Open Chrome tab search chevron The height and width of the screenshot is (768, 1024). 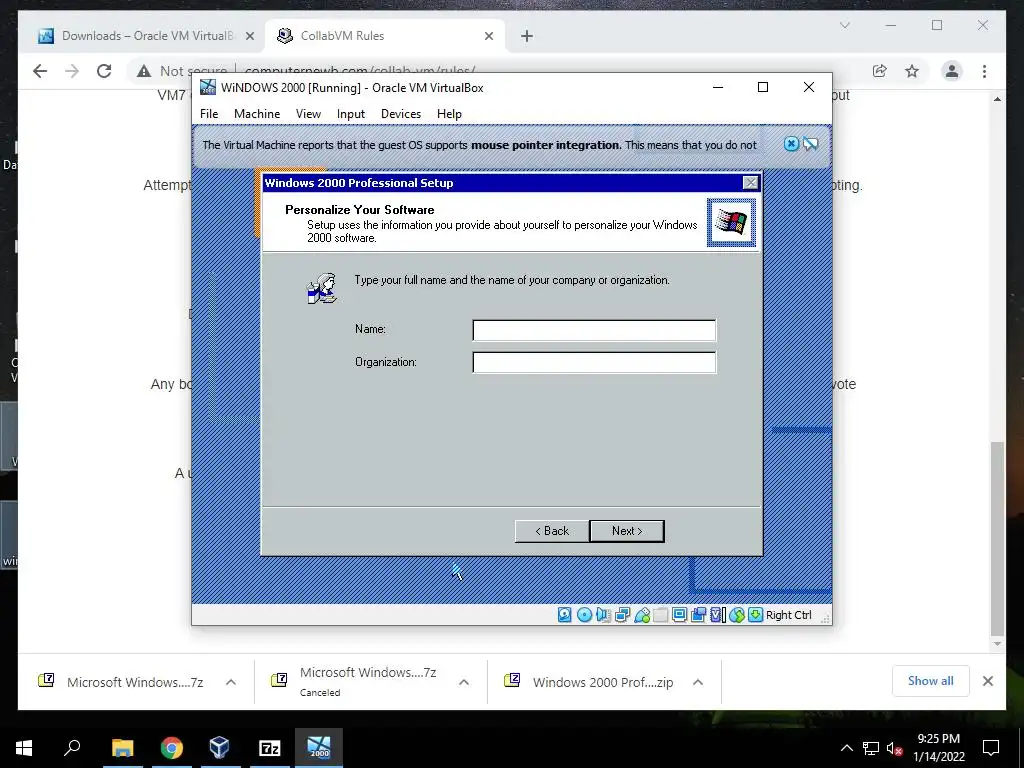pyautogui.click(x=844, y=25)
